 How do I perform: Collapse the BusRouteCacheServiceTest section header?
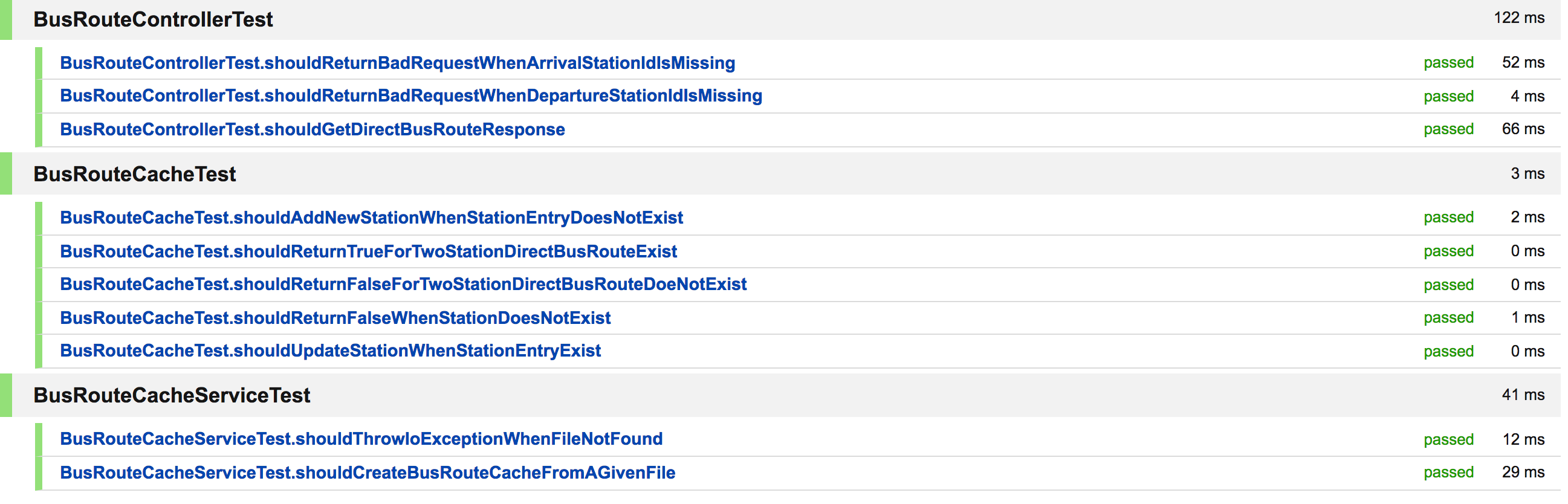786,395
